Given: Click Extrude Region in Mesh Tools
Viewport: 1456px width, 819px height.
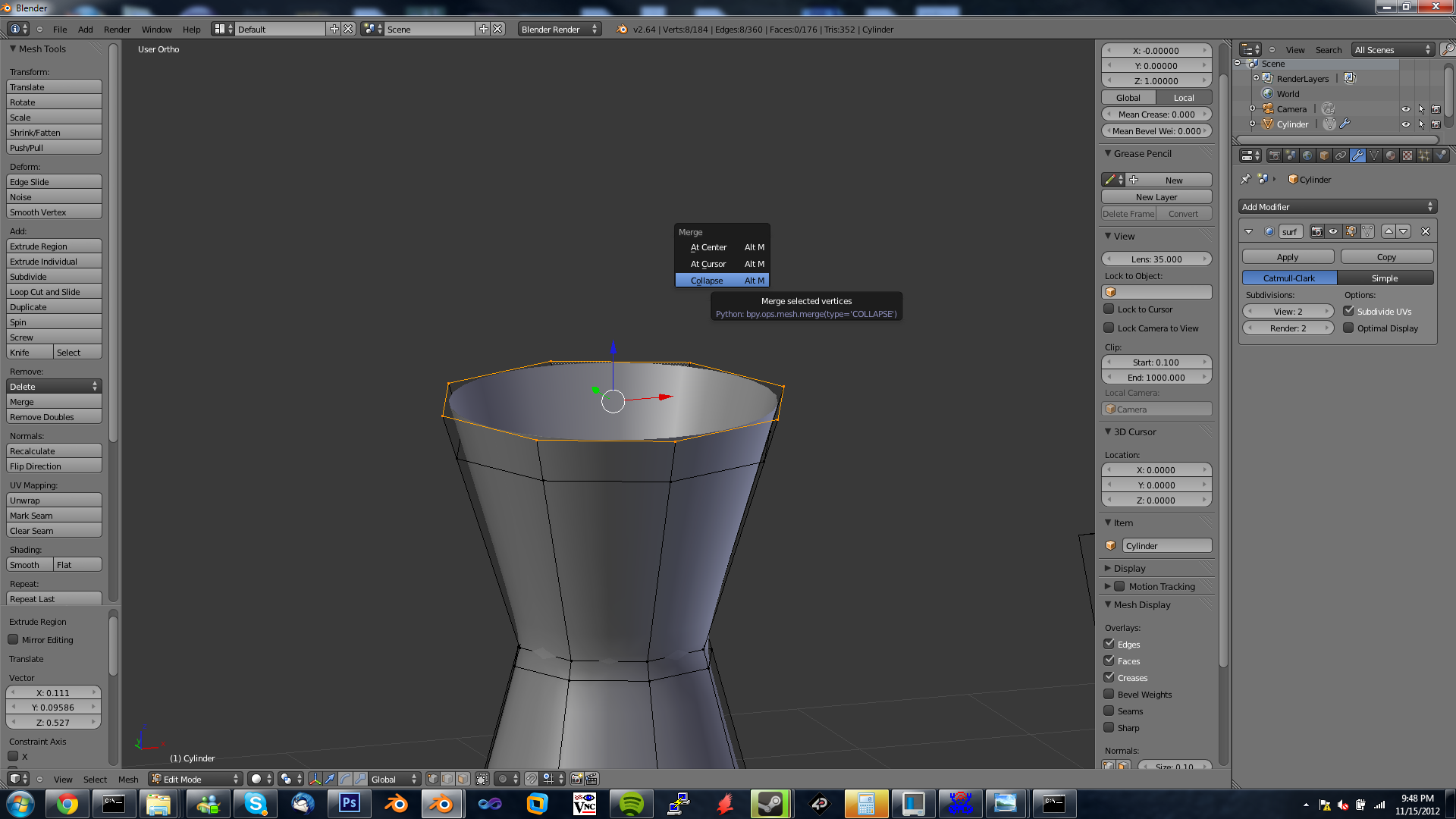Looking at the screenshot, I should [x=54, y=246].
